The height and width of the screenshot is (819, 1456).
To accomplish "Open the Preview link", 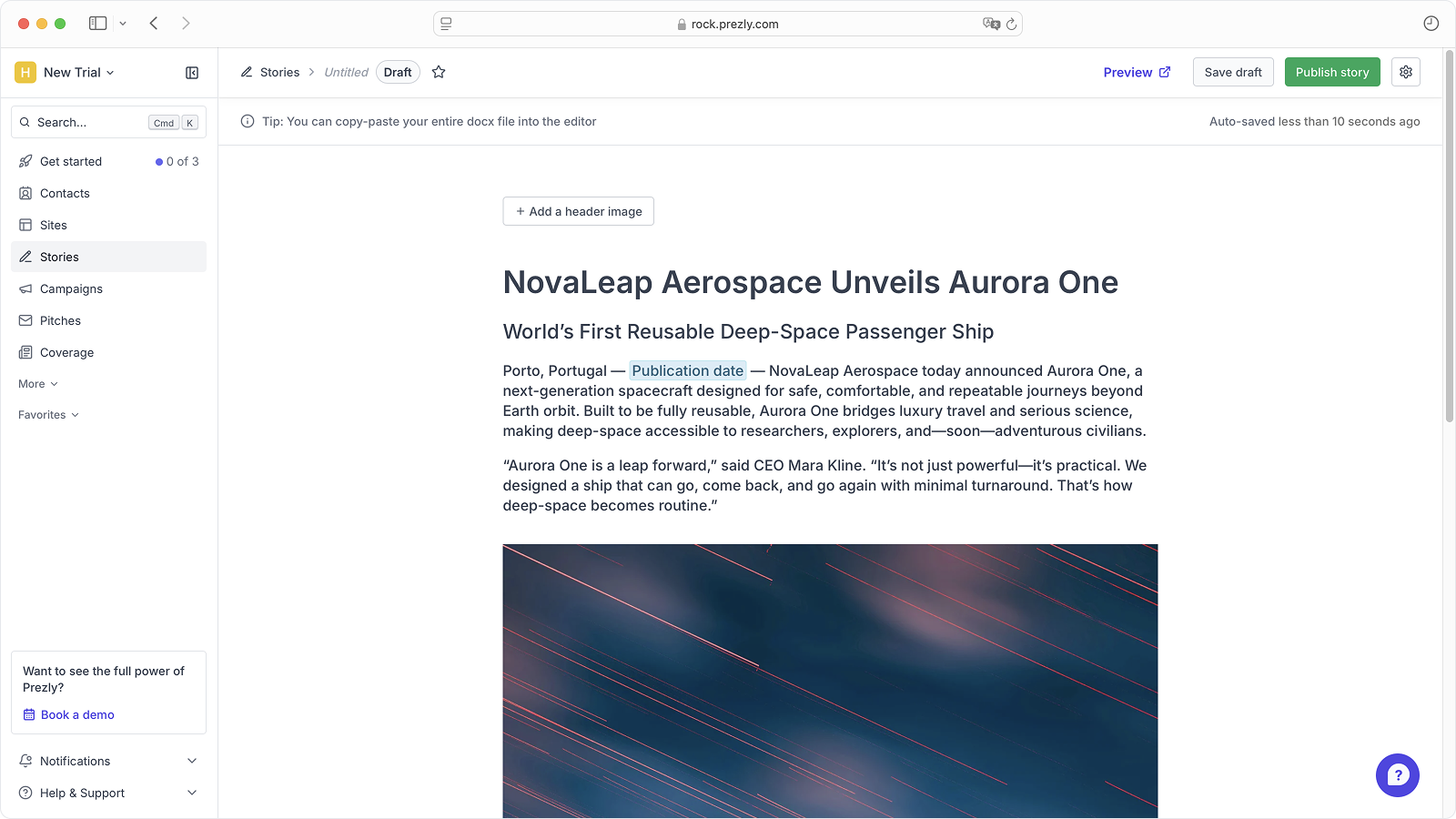I will click(x=1137, y=72).
